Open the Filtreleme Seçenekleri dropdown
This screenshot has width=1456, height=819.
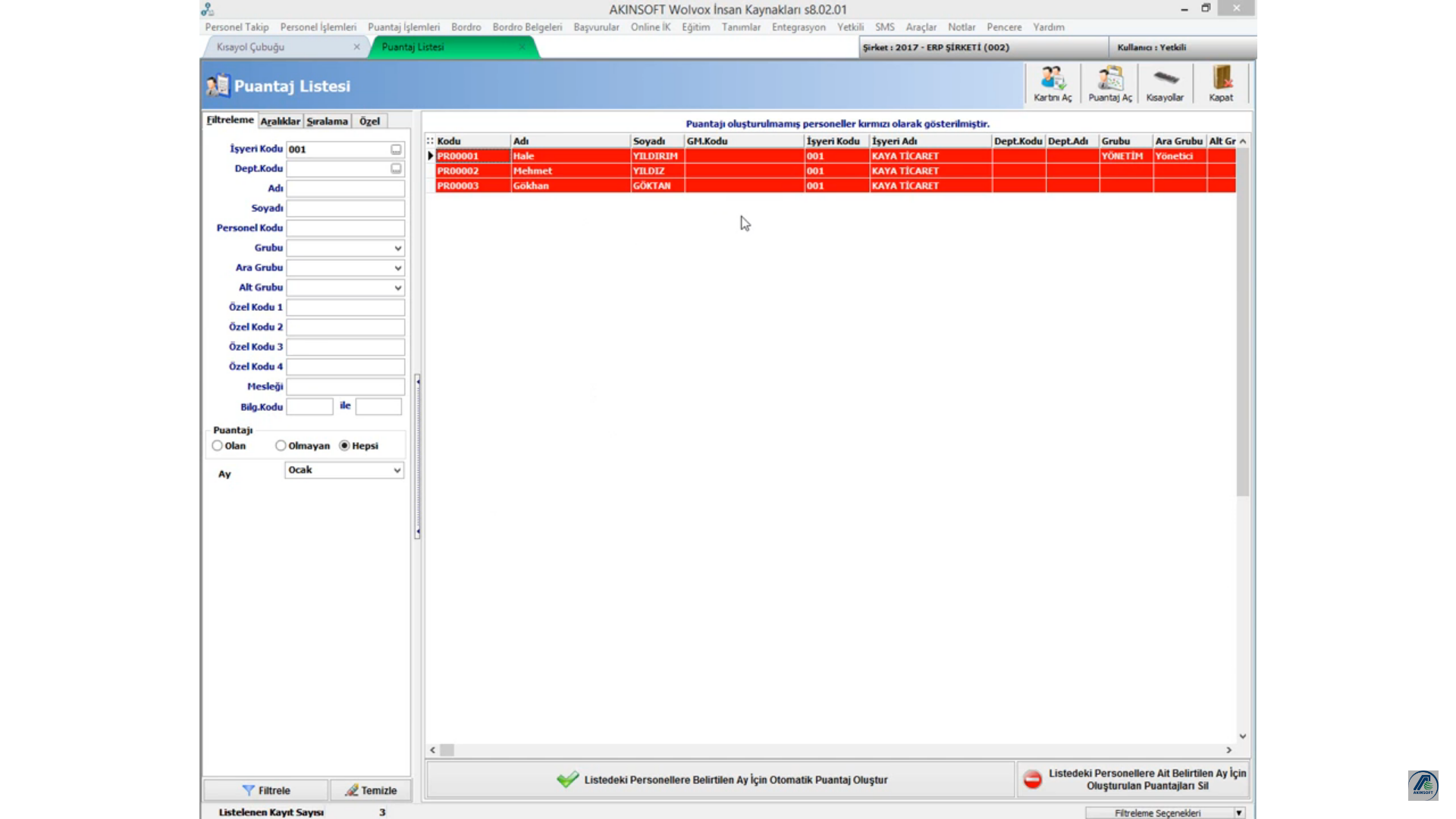[1166, 813]
